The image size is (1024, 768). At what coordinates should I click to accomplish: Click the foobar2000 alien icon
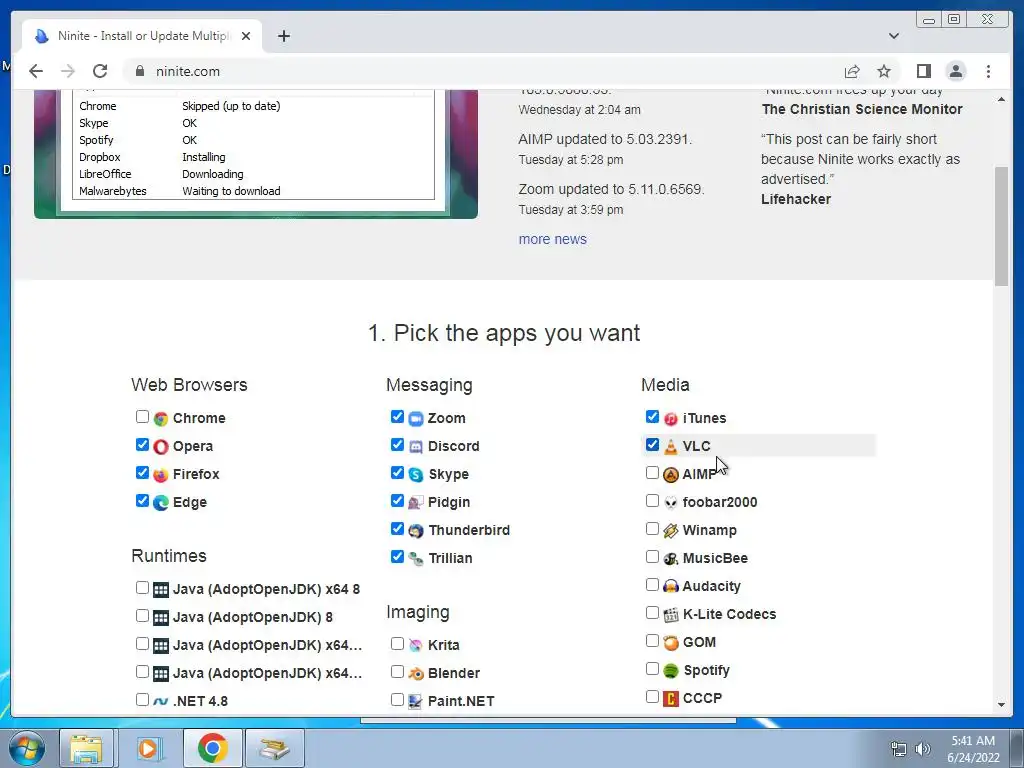pyautogui.click(x=671, y=503)
